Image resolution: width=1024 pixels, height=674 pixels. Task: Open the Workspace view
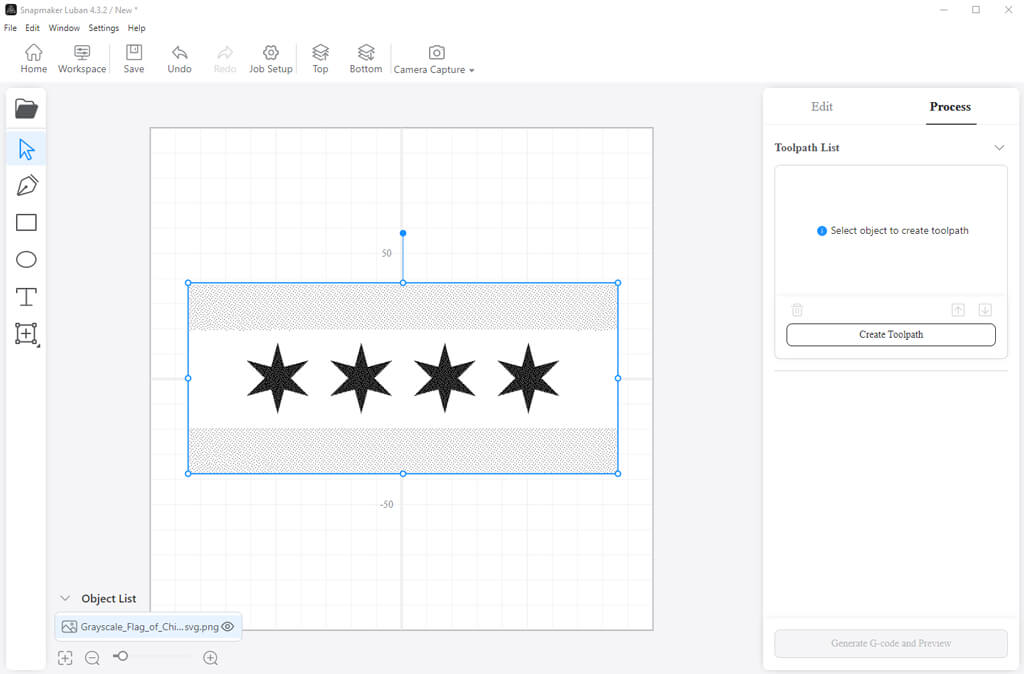pos(82,59)
